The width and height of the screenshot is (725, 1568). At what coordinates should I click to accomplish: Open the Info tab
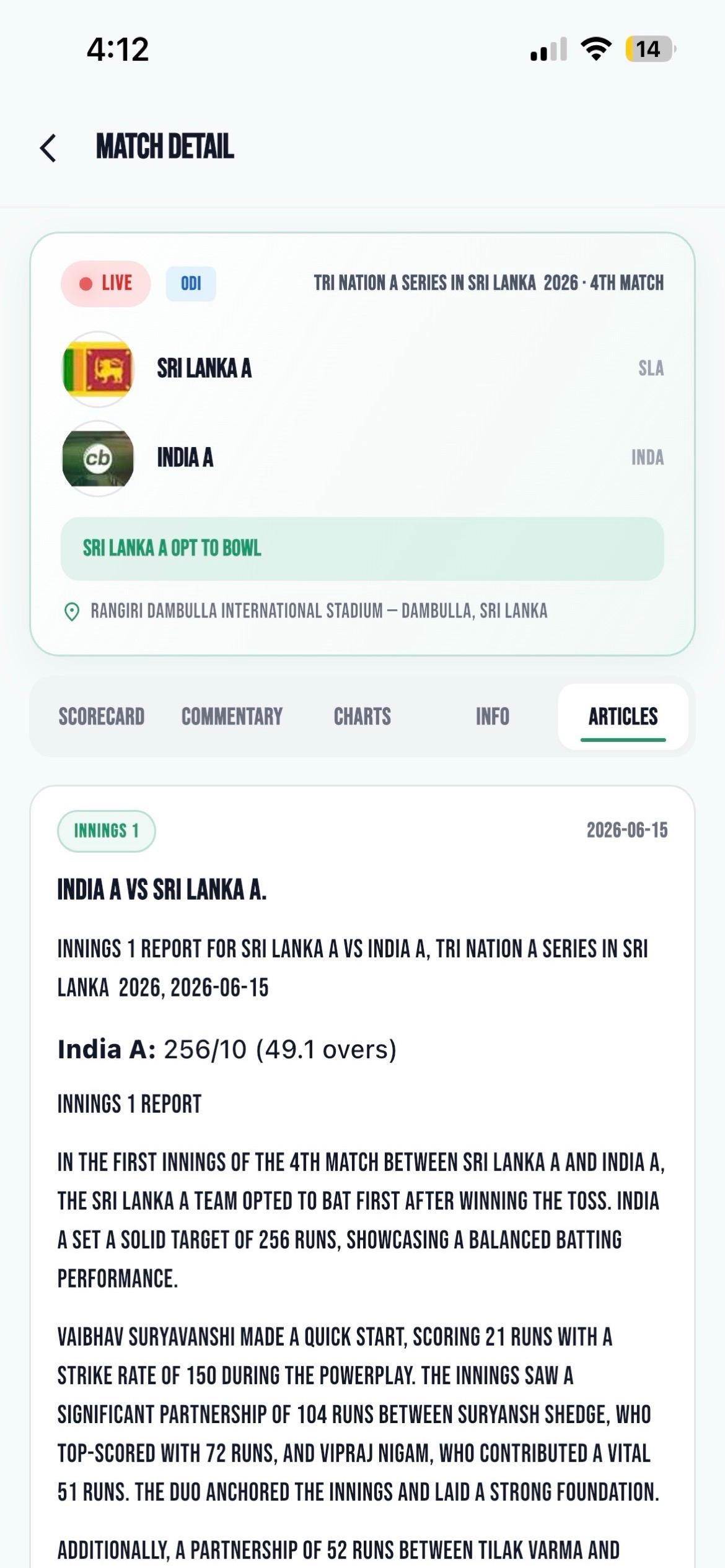tap(493, 716)
